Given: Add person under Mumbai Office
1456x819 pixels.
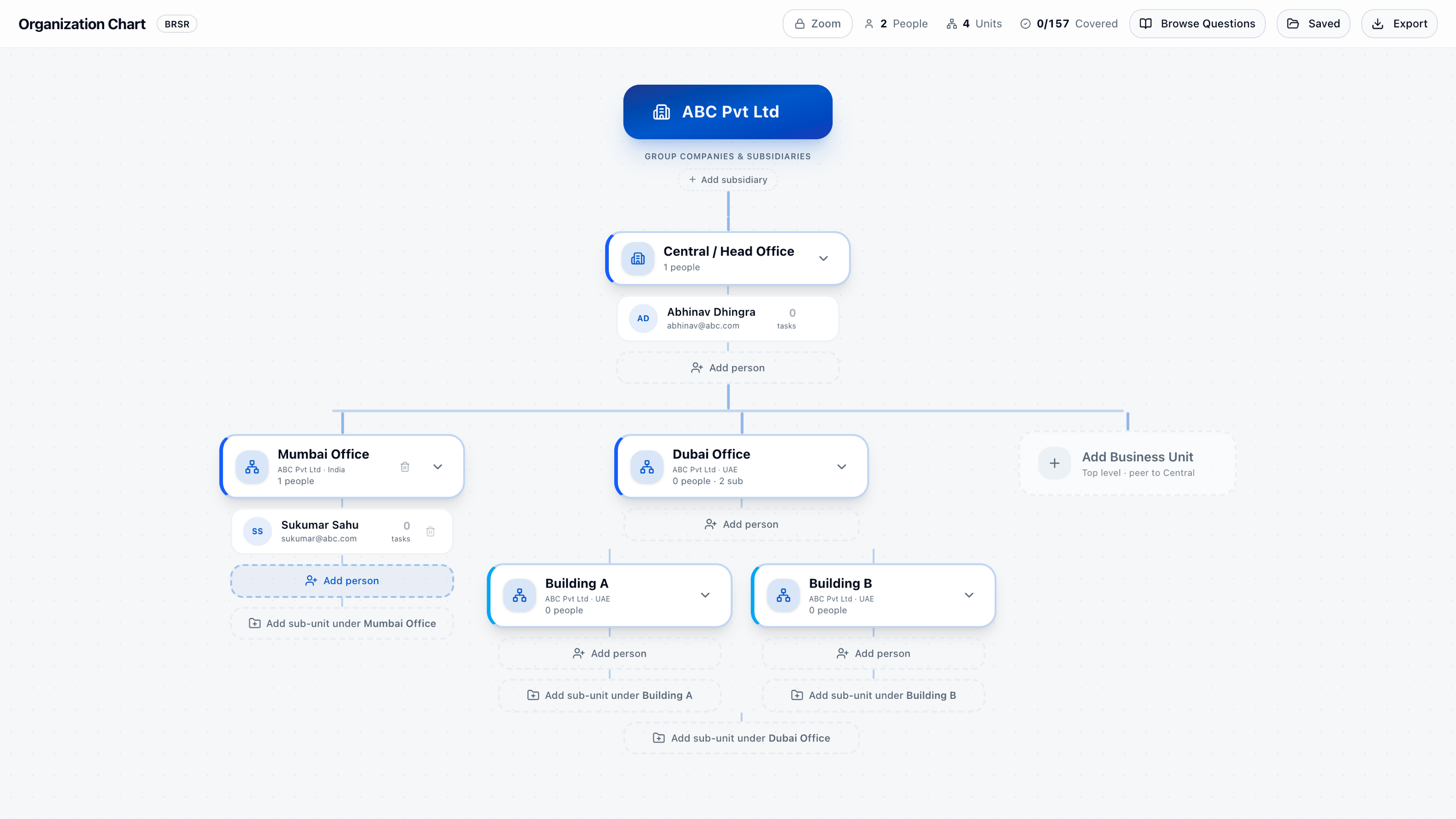Looking at the screenshot, I should coord(342,581).
